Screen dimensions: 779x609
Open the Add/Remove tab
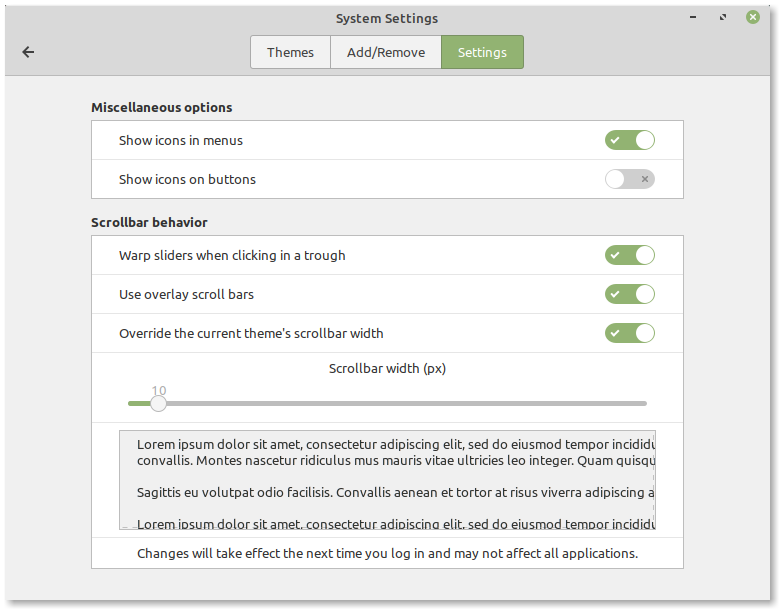[x=386, y=52]
